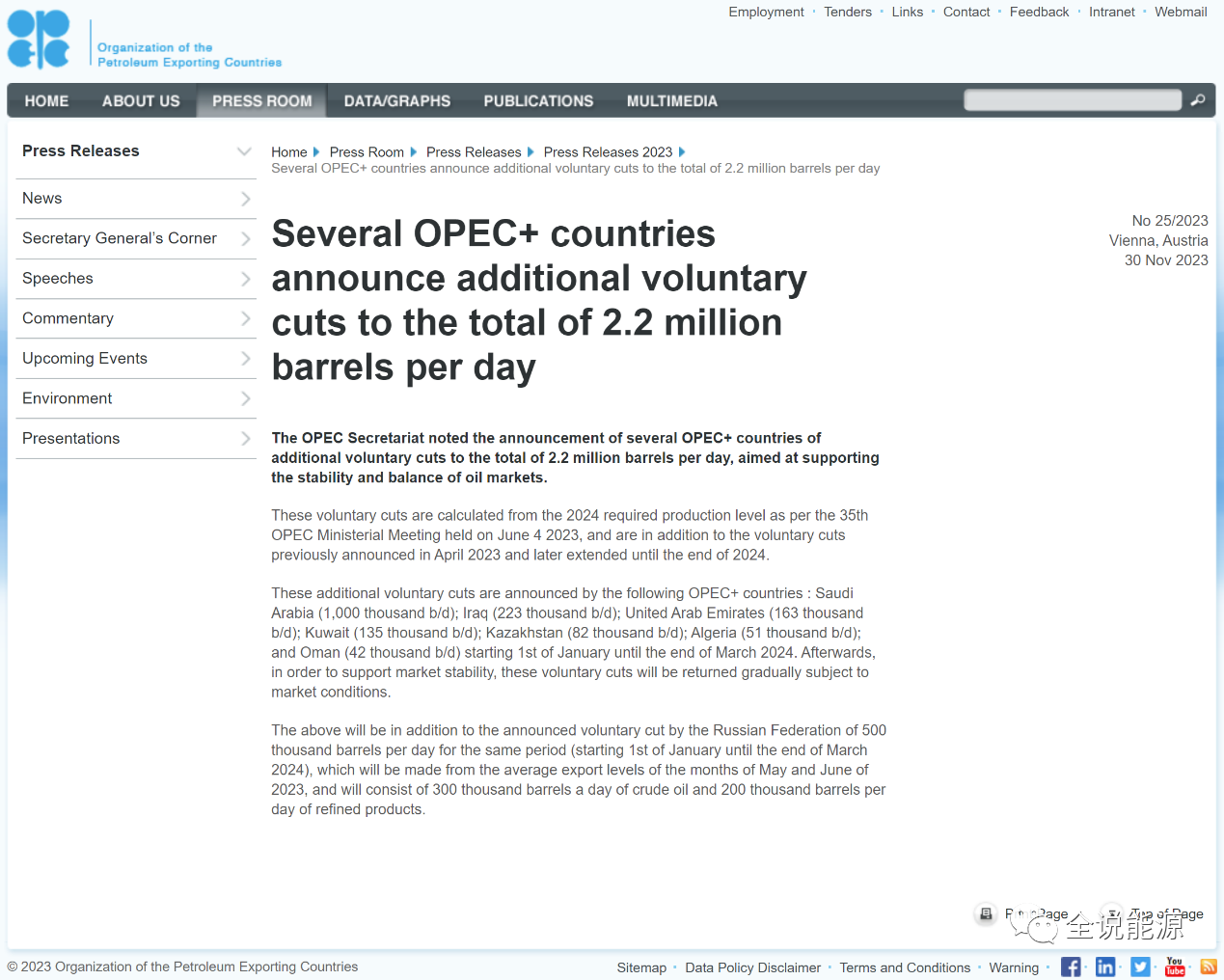Click the Webmail link at top

1181,12
